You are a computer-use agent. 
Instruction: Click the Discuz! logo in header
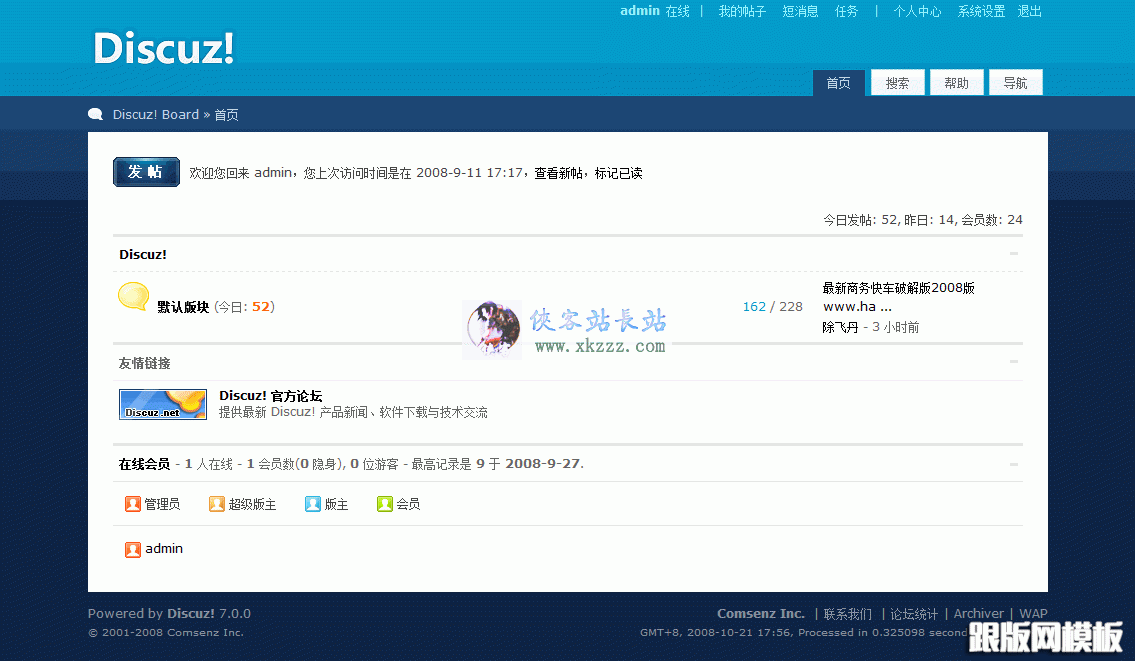click(x=164, y=49)
